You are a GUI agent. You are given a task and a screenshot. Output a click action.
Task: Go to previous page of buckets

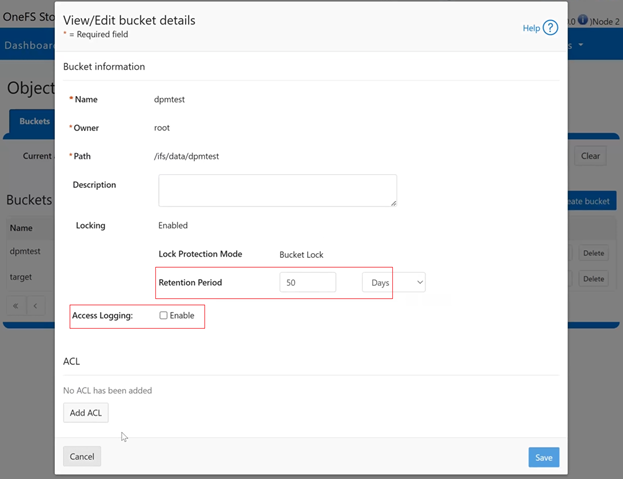pyautogui.click(x=35, y=305)
